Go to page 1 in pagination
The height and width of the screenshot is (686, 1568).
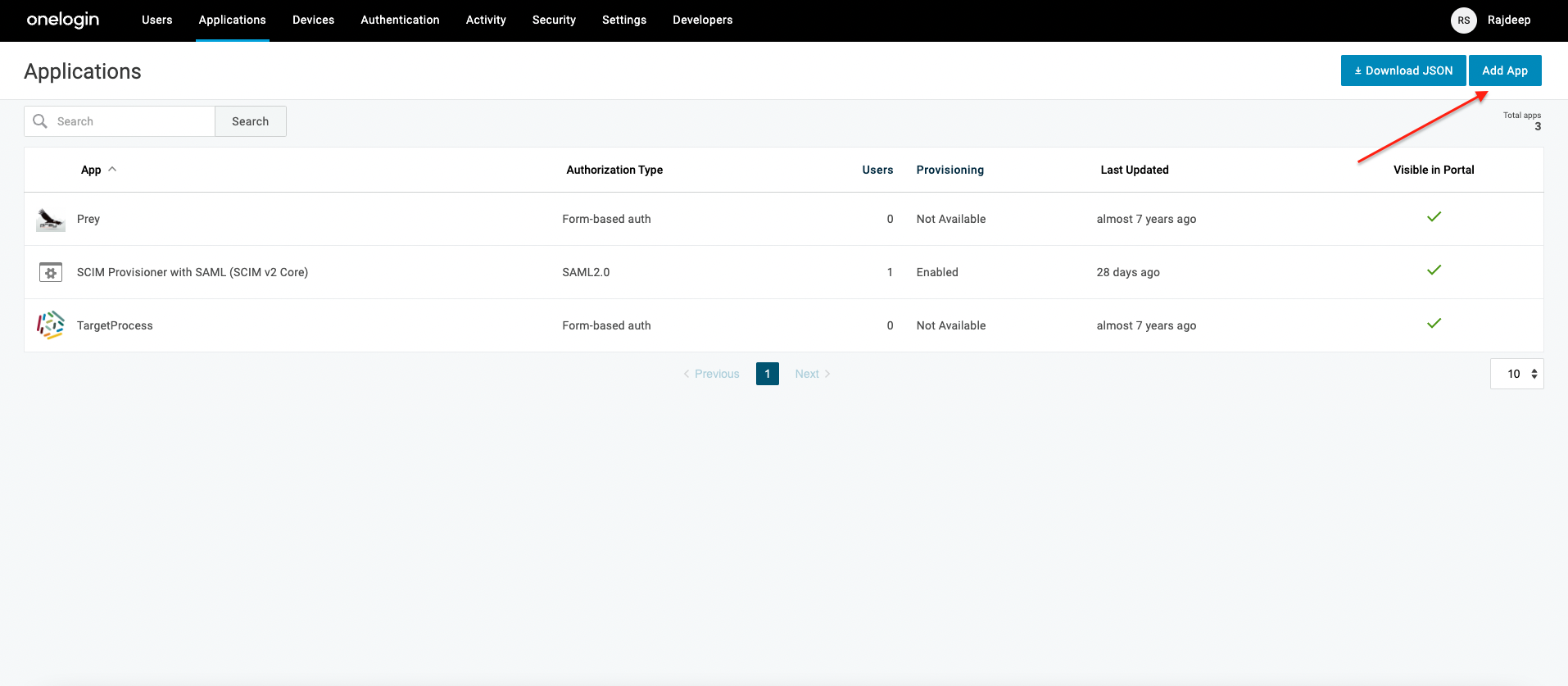tap(767, 374)
